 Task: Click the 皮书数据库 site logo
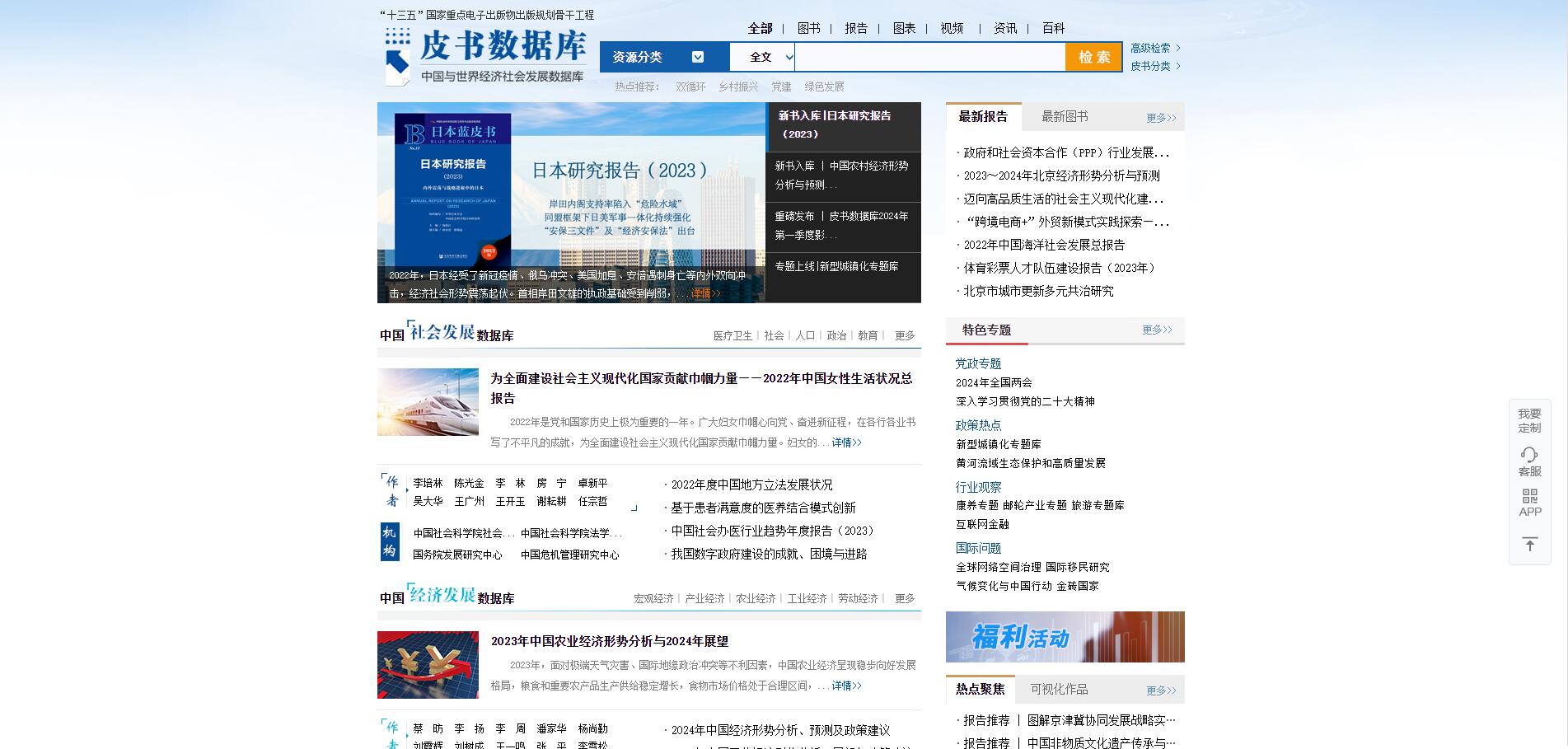tap(485, 56)
